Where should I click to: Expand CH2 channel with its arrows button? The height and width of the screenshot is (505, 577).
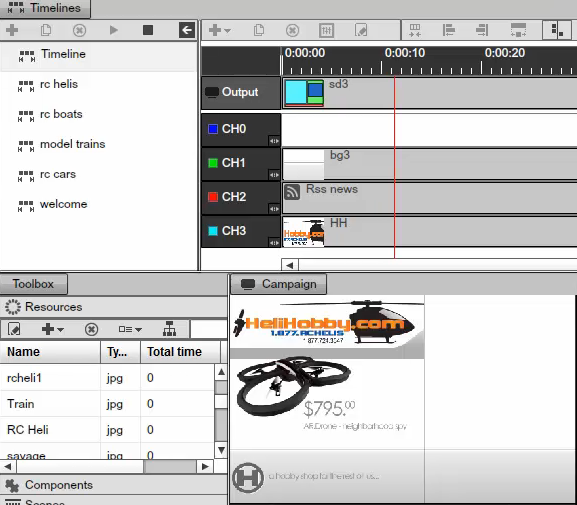tap(274, 209)
